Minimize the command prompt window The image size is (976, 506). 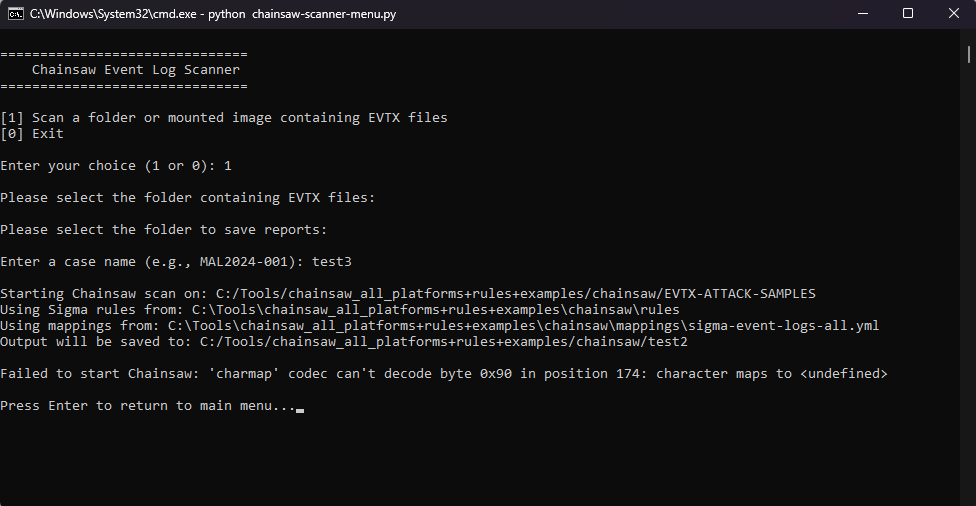[861, 14]
